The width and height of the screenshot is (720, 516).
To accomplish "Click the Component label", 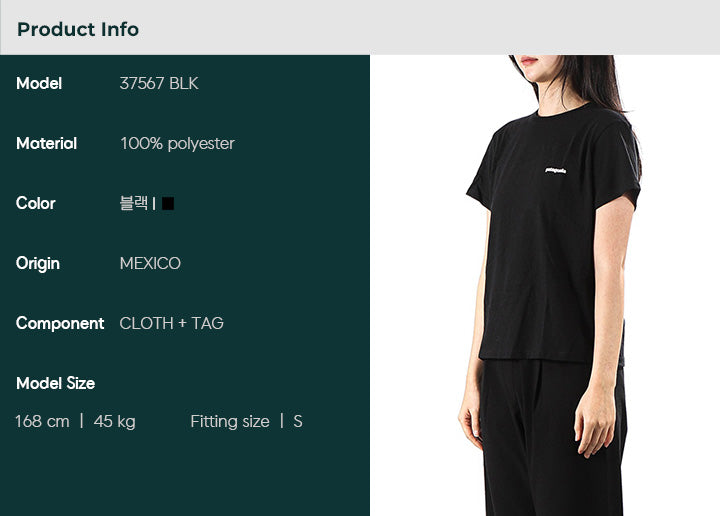I will coord(60,324).
